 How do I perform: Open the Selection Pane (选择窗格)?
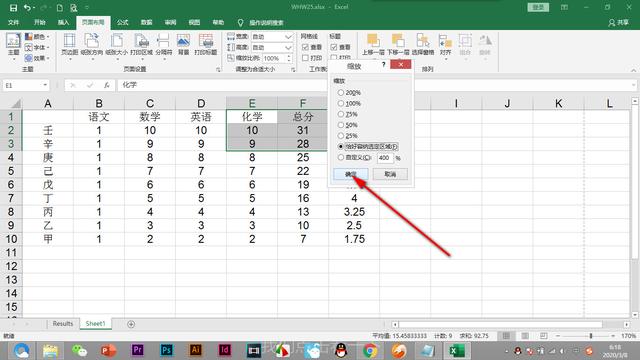(423, 45)
